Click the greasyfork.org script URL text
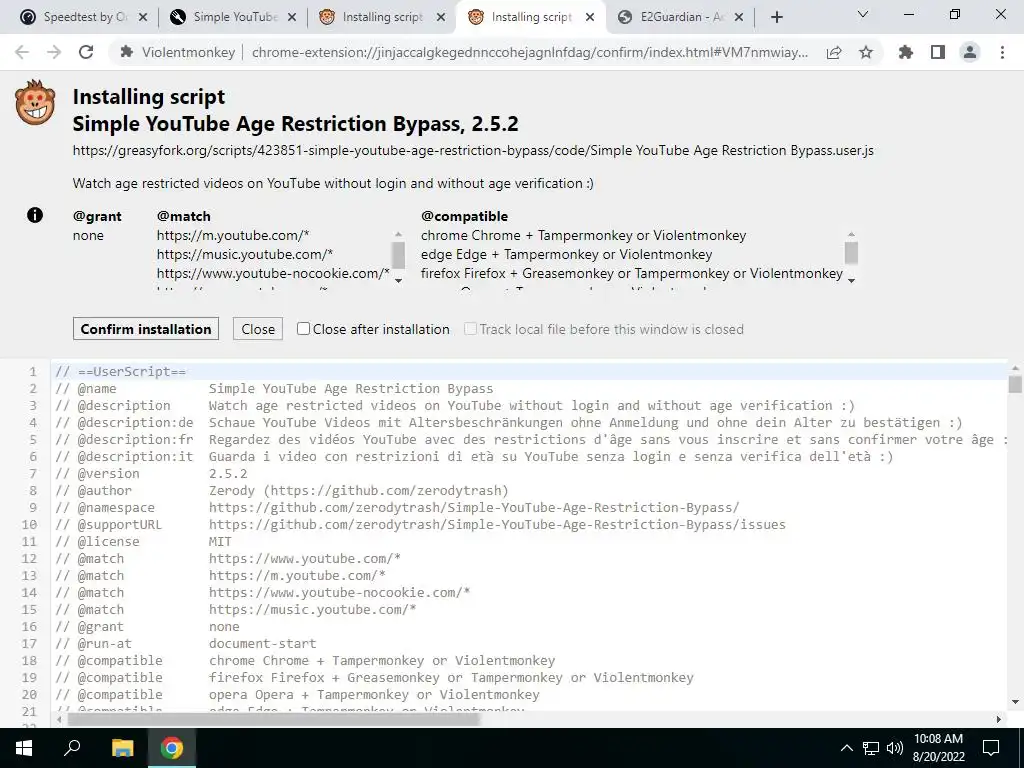This screenshot has width=1024, height=768. pos(473,150)
